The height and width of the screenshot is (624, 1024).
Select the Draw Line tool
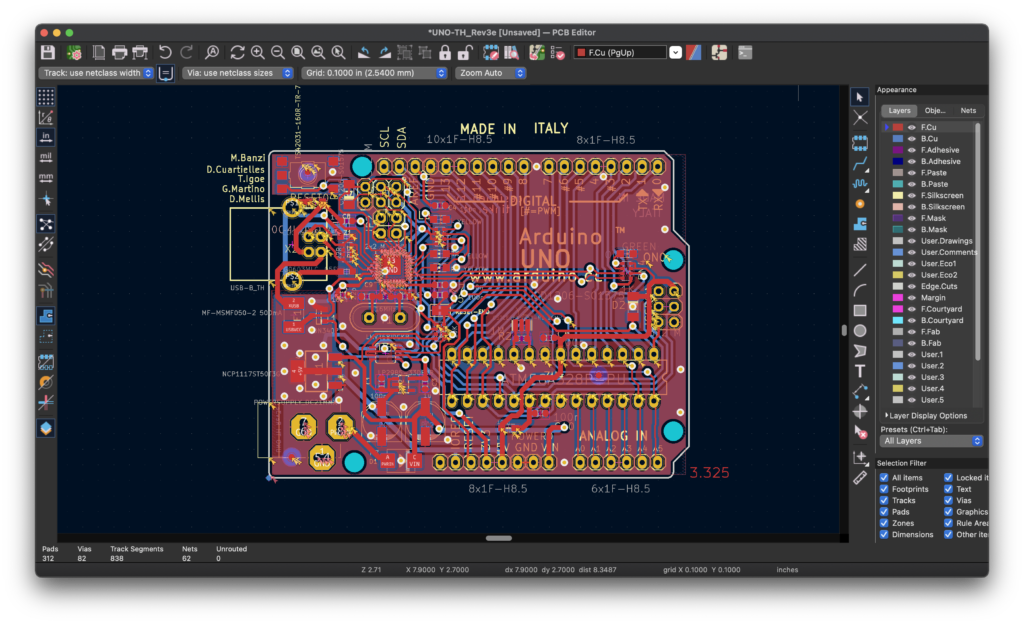coord(860,269)
